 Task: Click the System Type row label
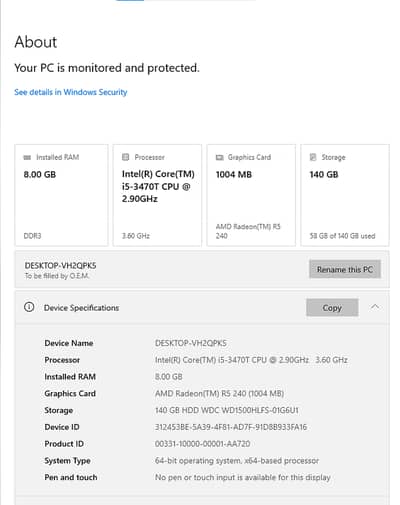click(x=68, y=461)
